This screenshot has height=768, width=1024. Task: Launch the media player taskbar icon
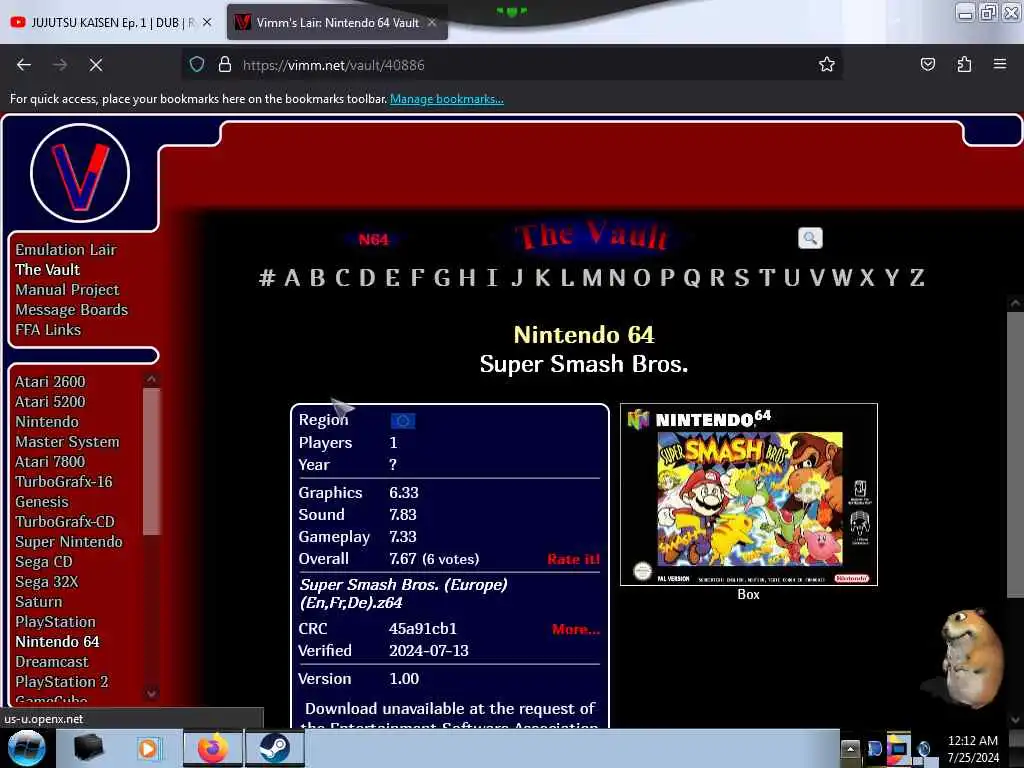coord(148,748)
